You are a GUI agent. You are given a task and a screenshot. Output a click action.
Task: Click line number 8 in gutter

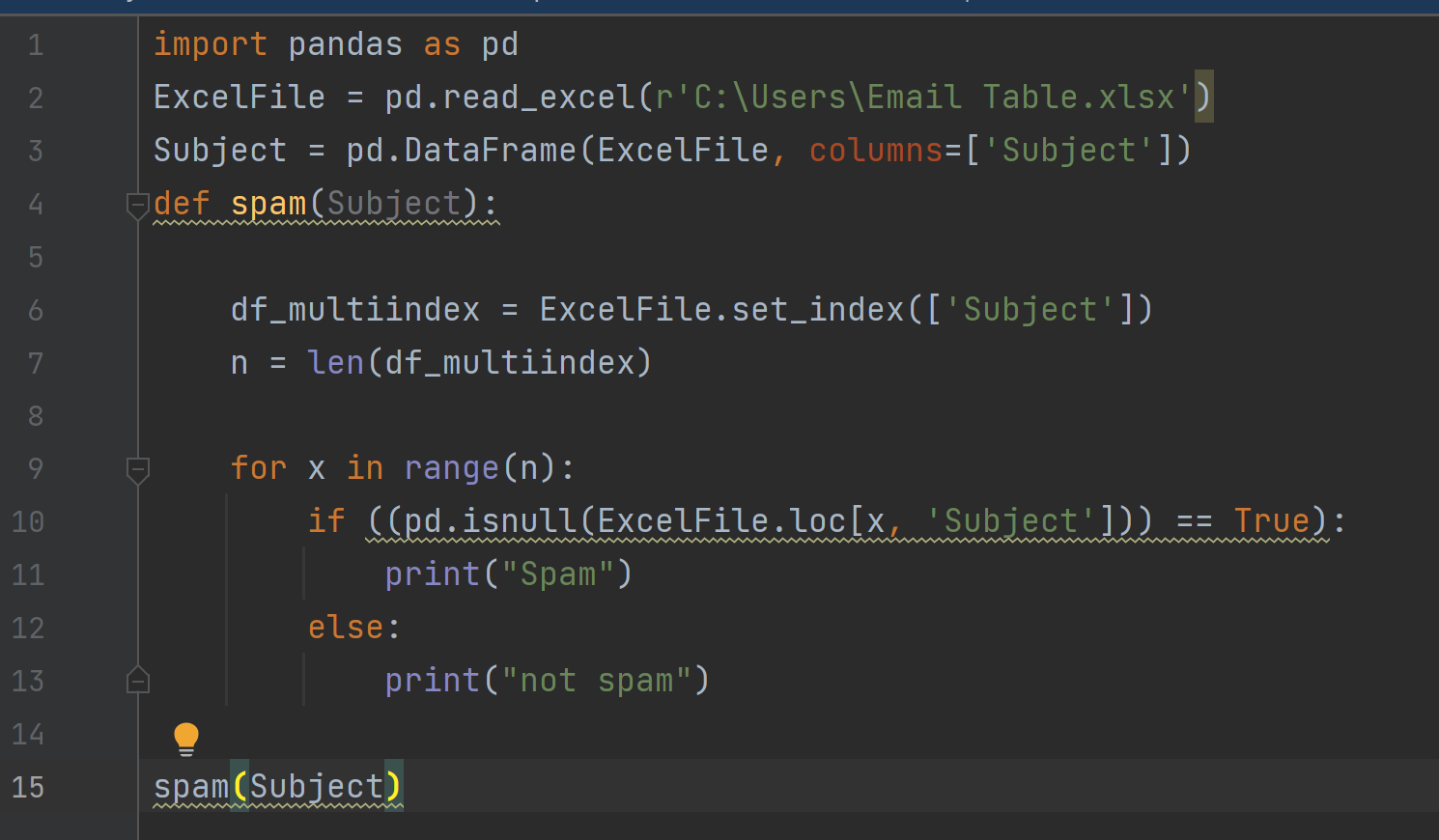[36, 416]
